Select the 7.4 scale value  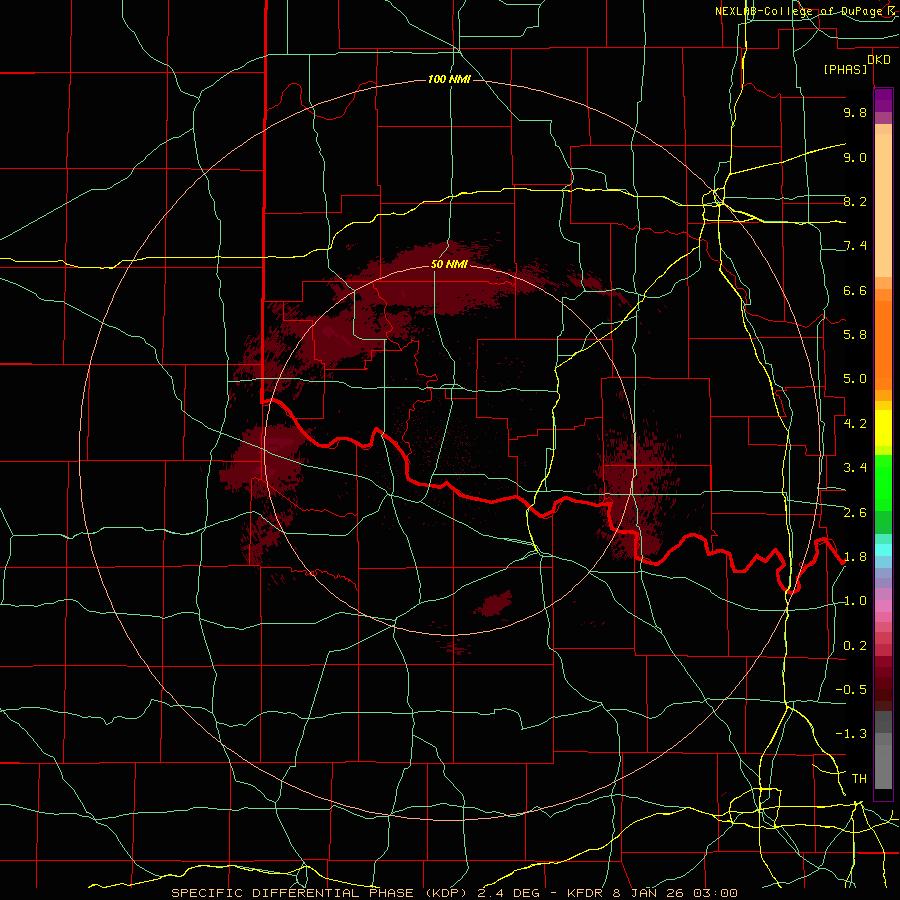pos(855,246)
